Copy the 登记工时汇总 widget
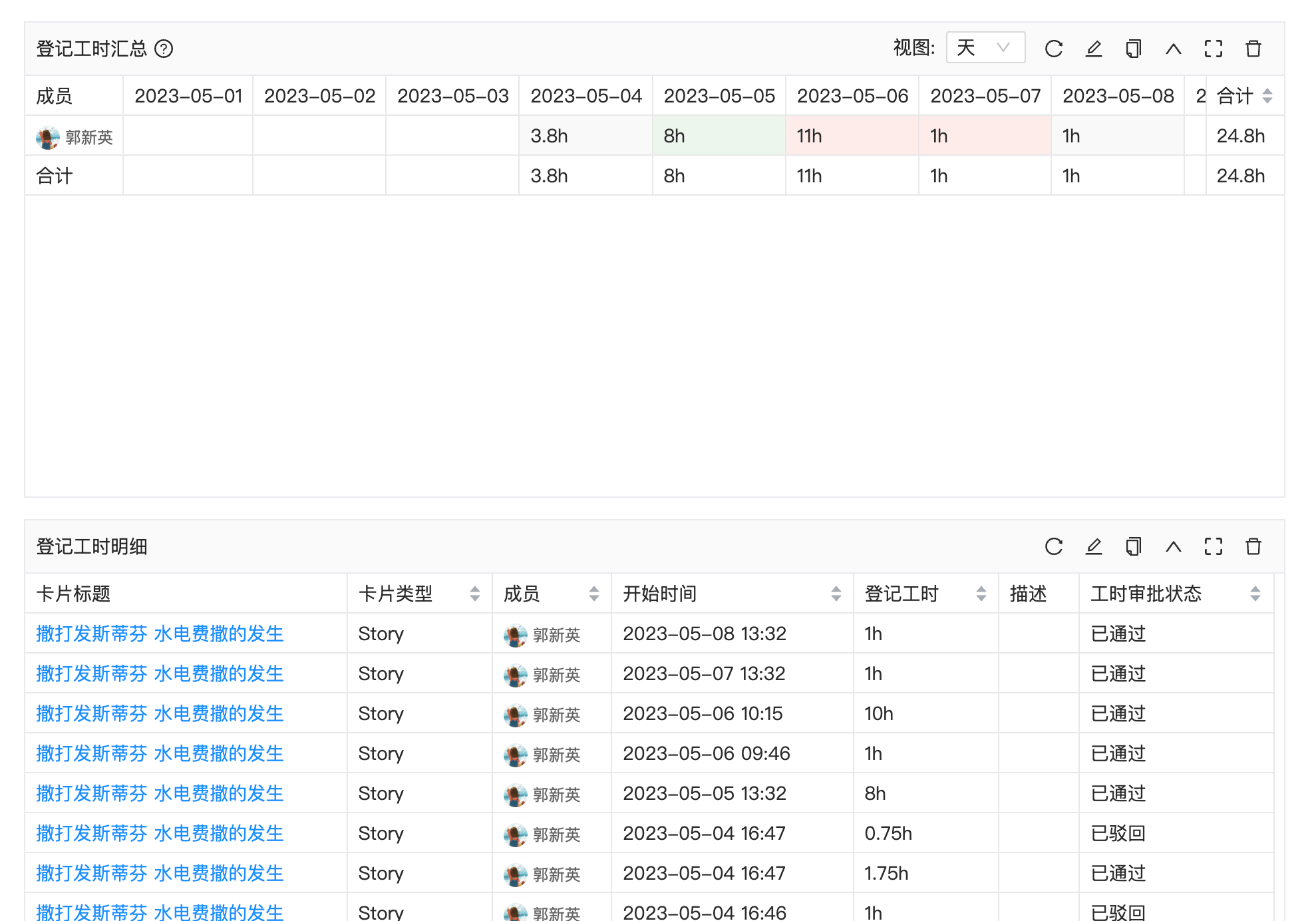 pos(1133,49)
